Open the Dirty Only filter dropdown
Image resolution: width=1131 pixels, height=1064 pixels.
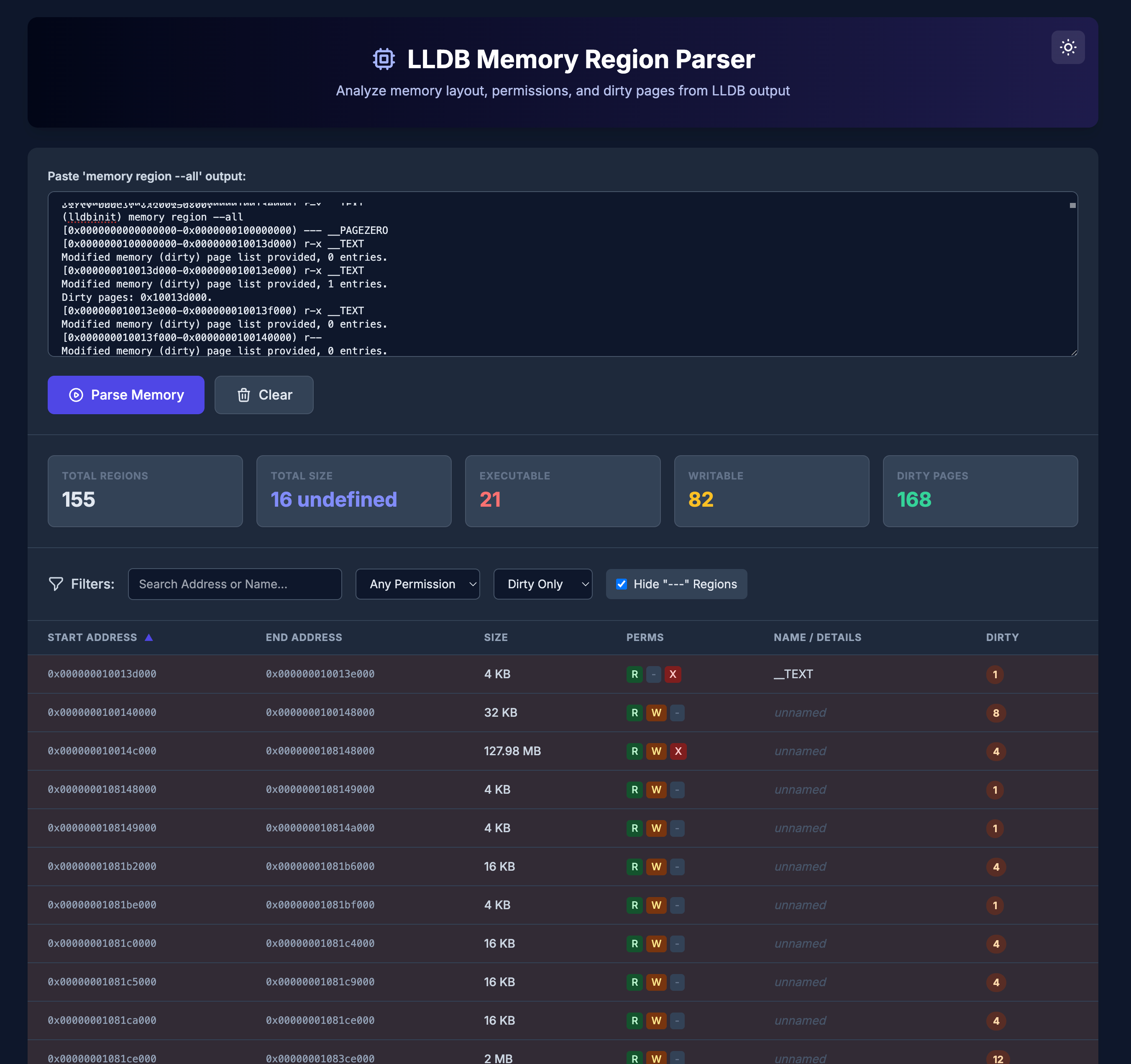[x=542, y=585]
